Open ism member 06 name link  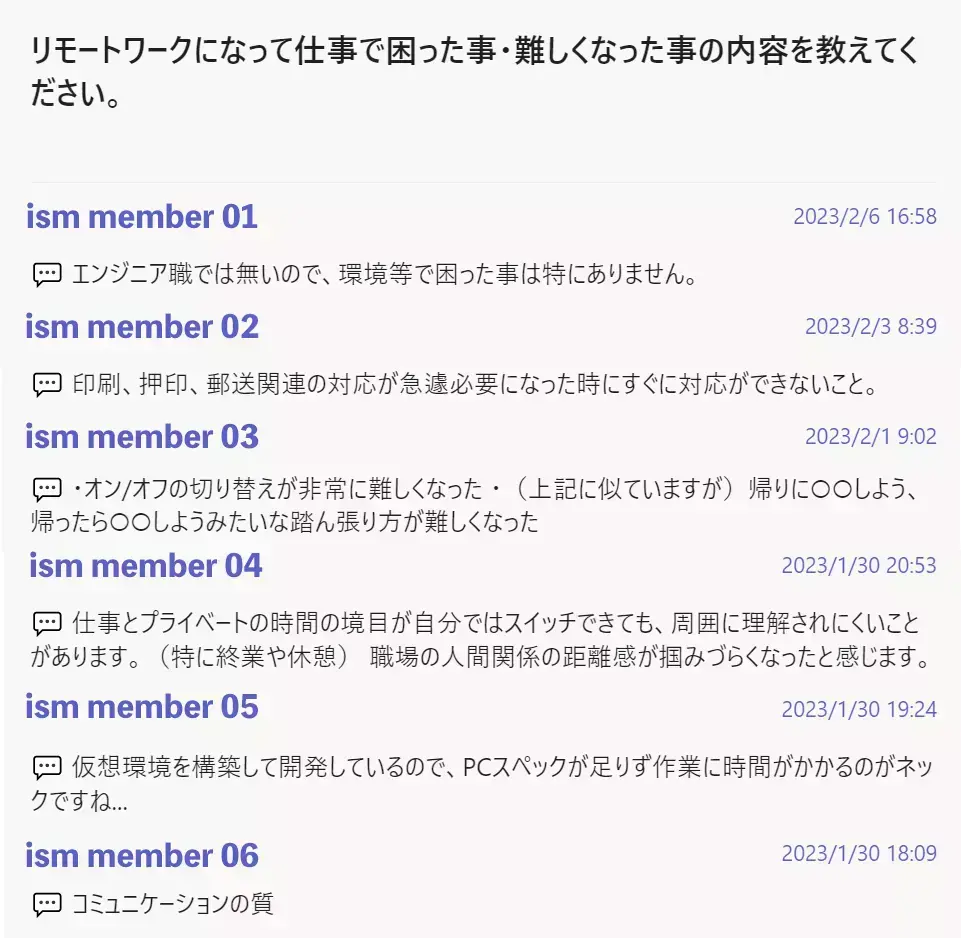pyautogui.click(x=142, y=856)
